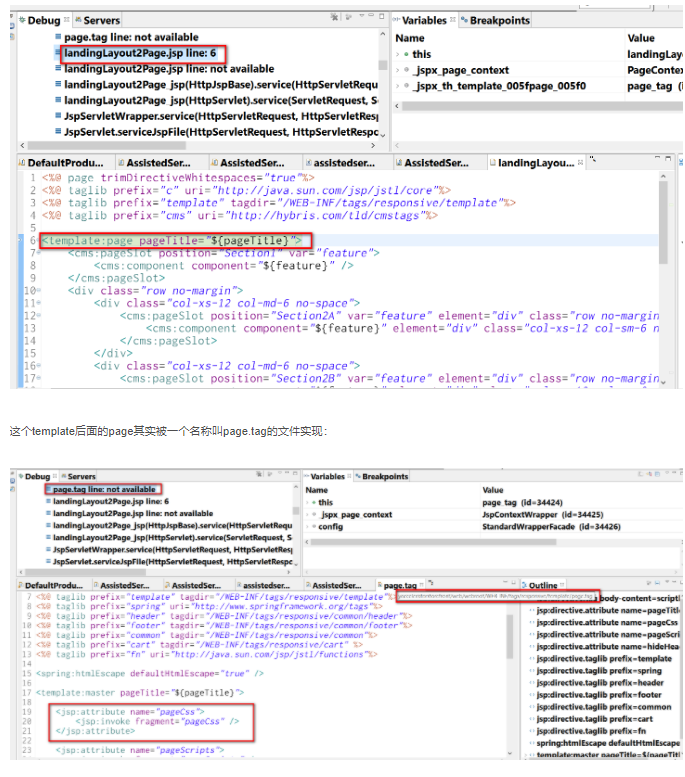The height and width of the screenshot is (777, 685).
Task: Maximize the first Debug view panel
Action: (381, 16)
